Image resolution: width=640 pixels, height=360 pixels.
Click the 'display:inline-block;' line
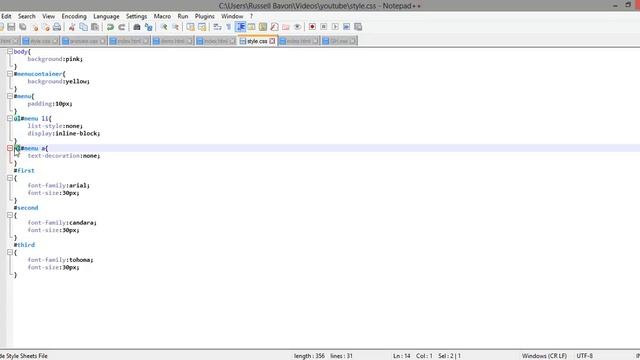coord(64,133)
